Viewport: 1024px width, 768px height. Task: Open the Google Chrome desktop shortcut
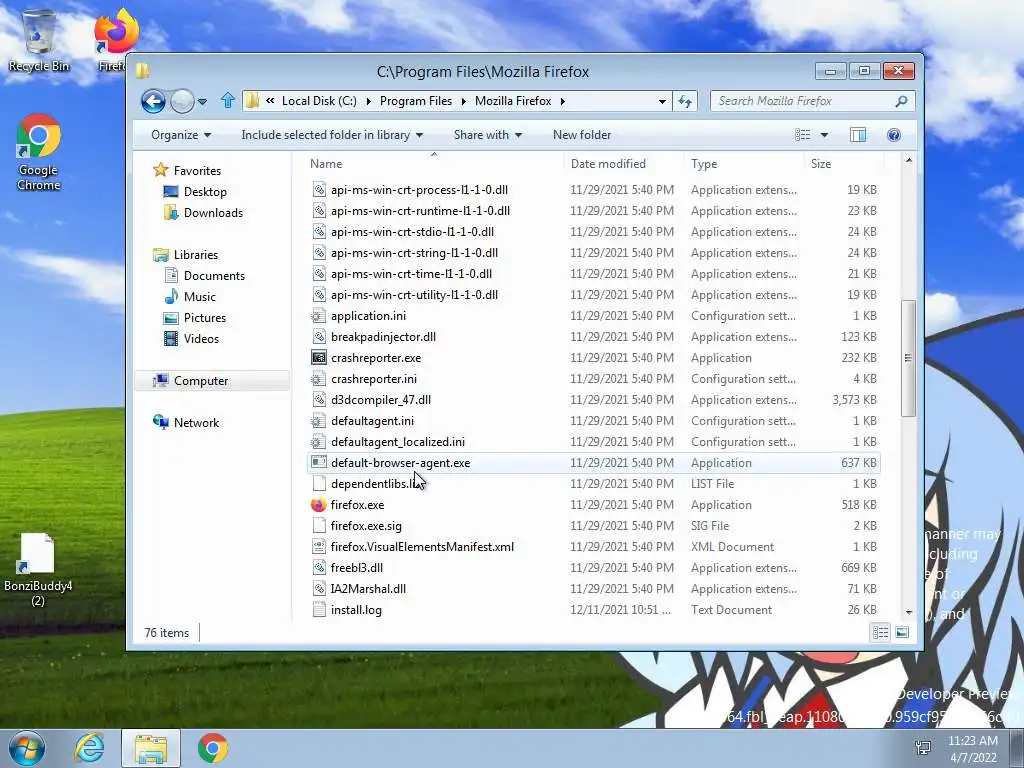pos(39,153)
